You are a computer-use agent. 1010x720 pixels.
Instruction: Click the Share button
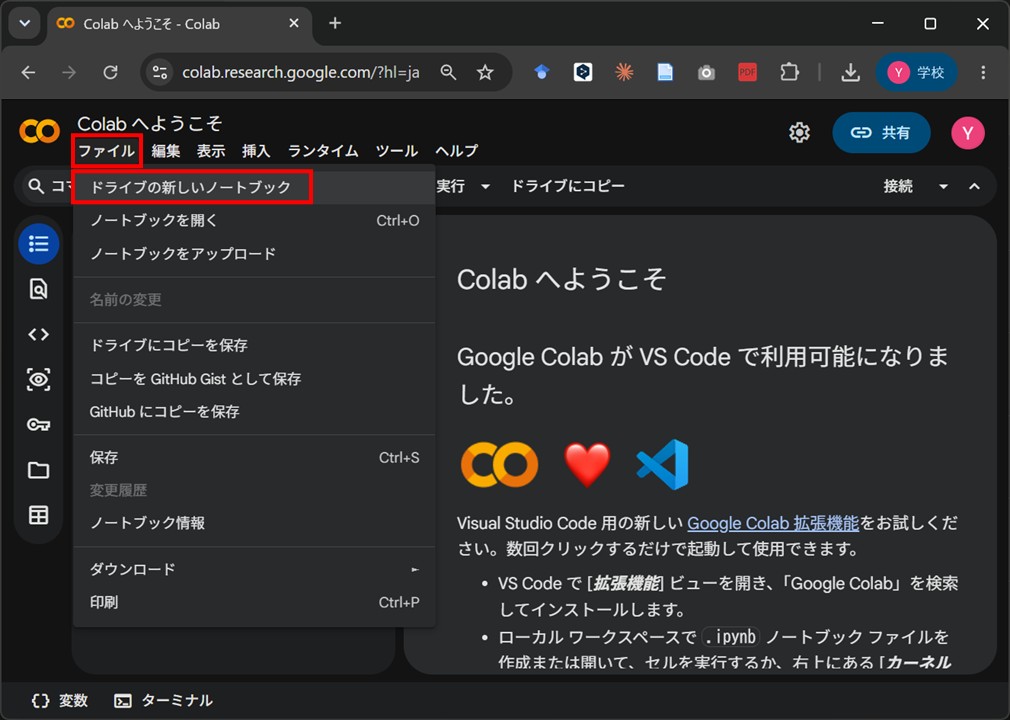881,133
